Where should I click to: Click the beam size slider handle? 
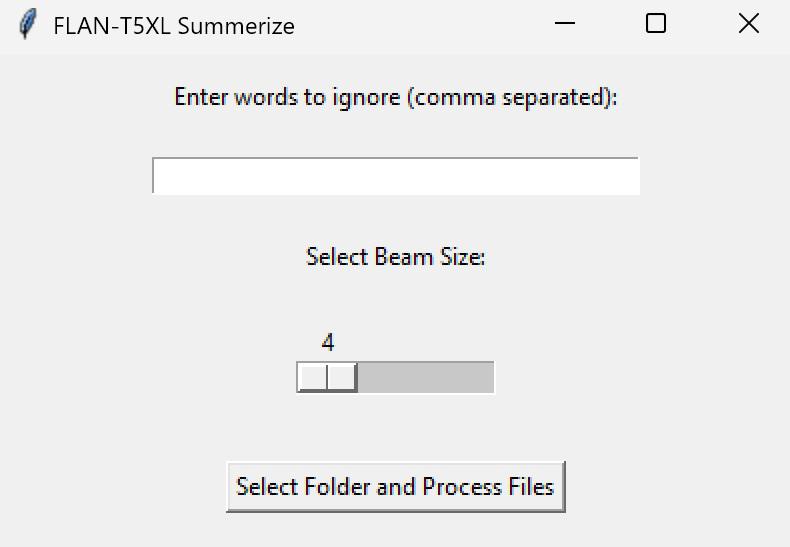click(x=327, y=377)
